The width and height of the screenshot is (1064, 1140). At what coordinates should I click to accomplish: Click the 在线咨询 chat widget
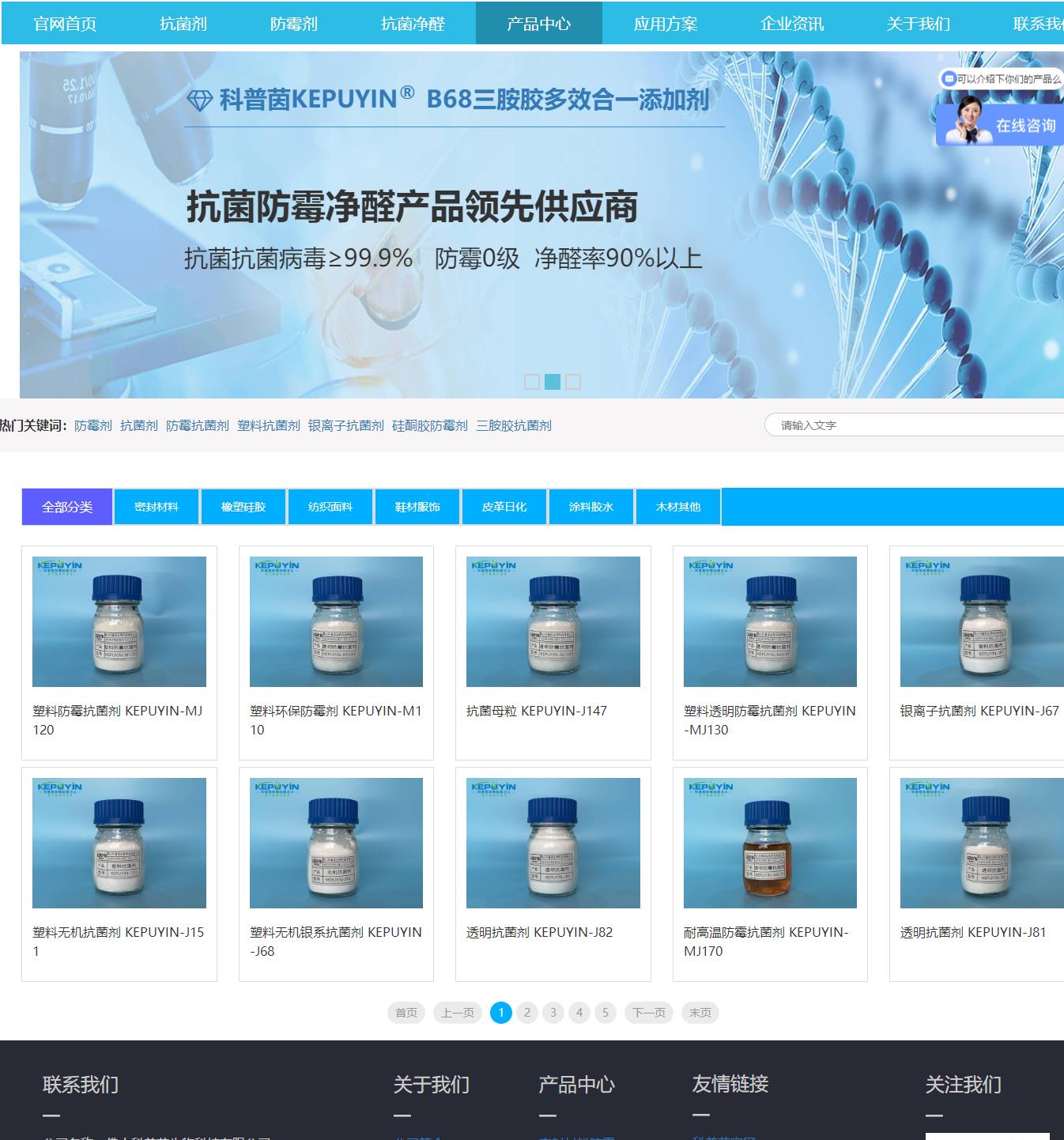click(x=1001, y=124)
